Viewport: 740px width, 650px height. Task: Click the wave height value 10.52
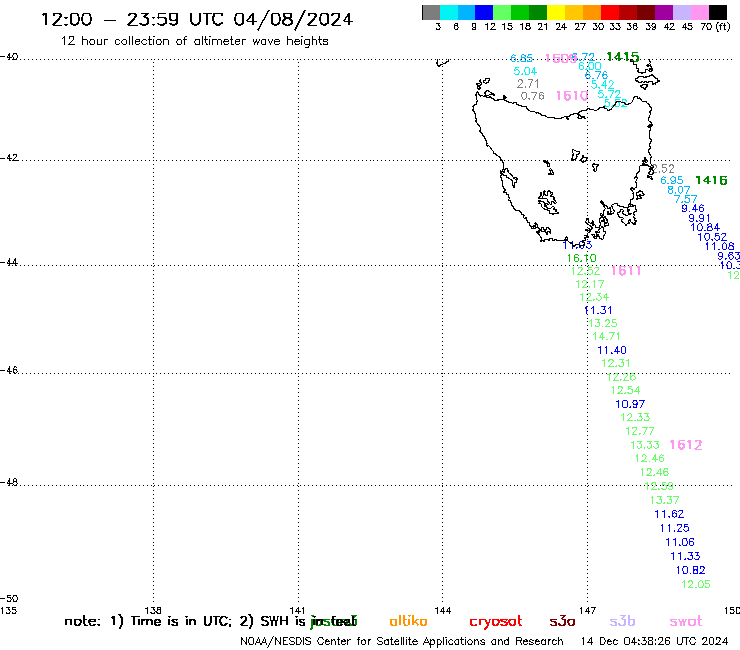712,237
